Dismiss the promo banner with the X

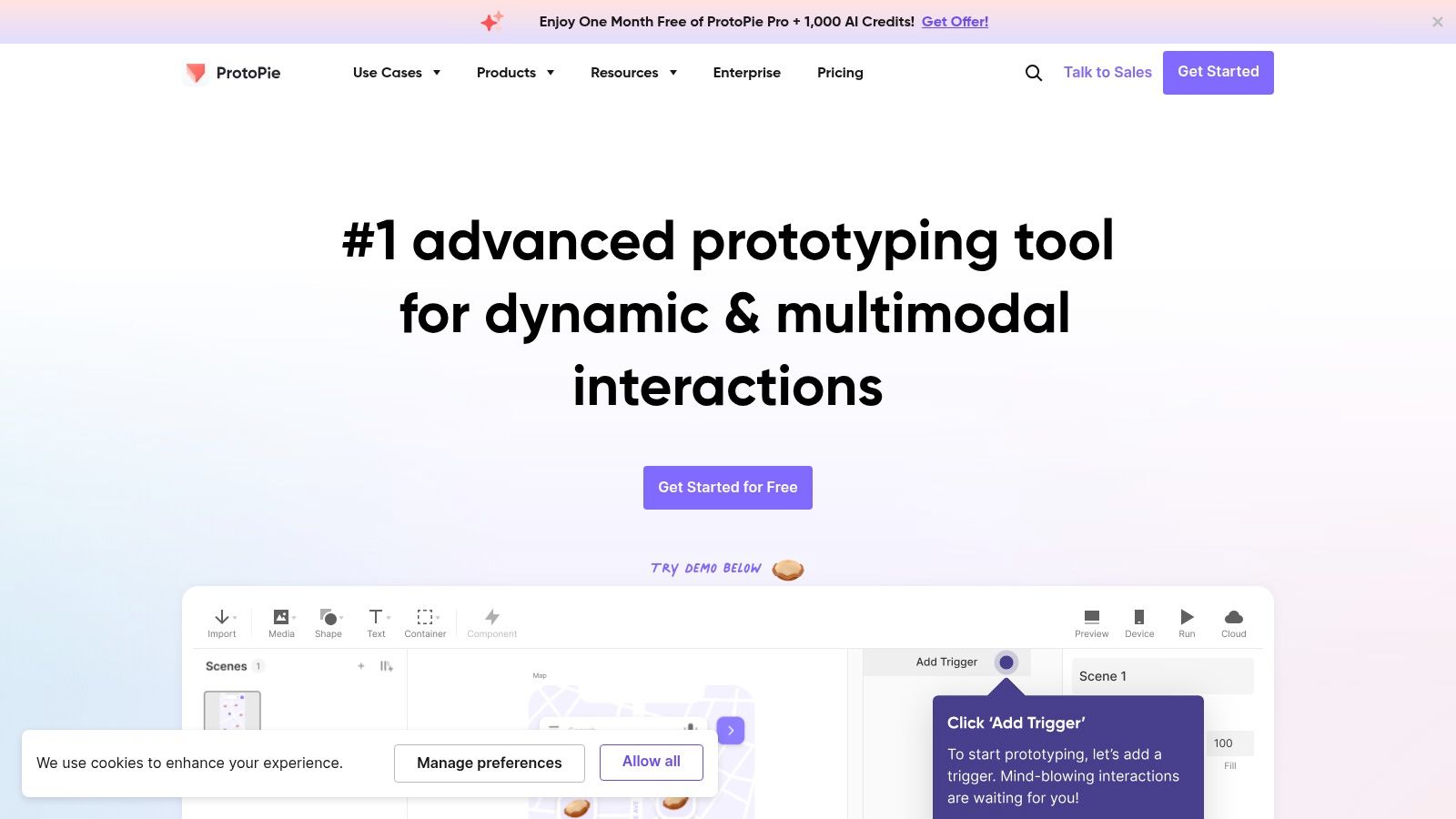point(1438,22)
